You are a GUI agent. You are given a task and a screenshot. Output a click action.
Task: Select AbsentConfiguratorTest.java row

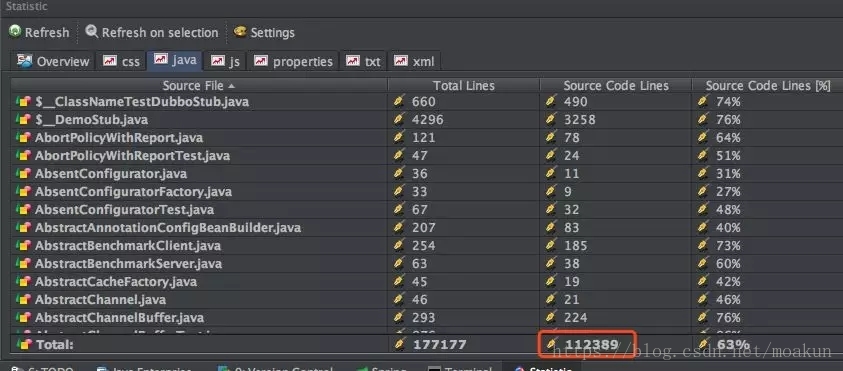[x=427, y=210]
